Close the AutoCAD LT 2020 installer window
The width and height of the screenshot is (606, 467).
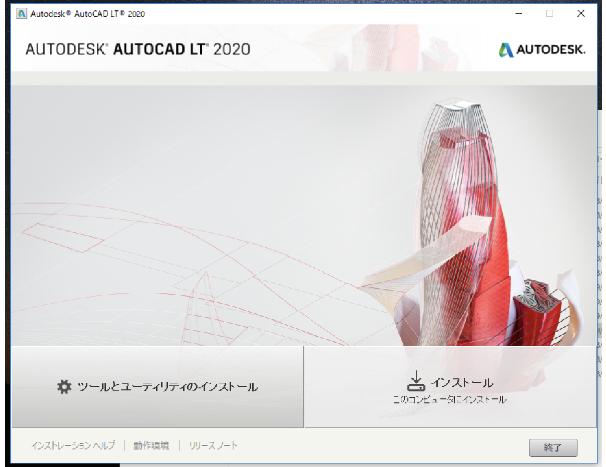(x=580, y=14)
